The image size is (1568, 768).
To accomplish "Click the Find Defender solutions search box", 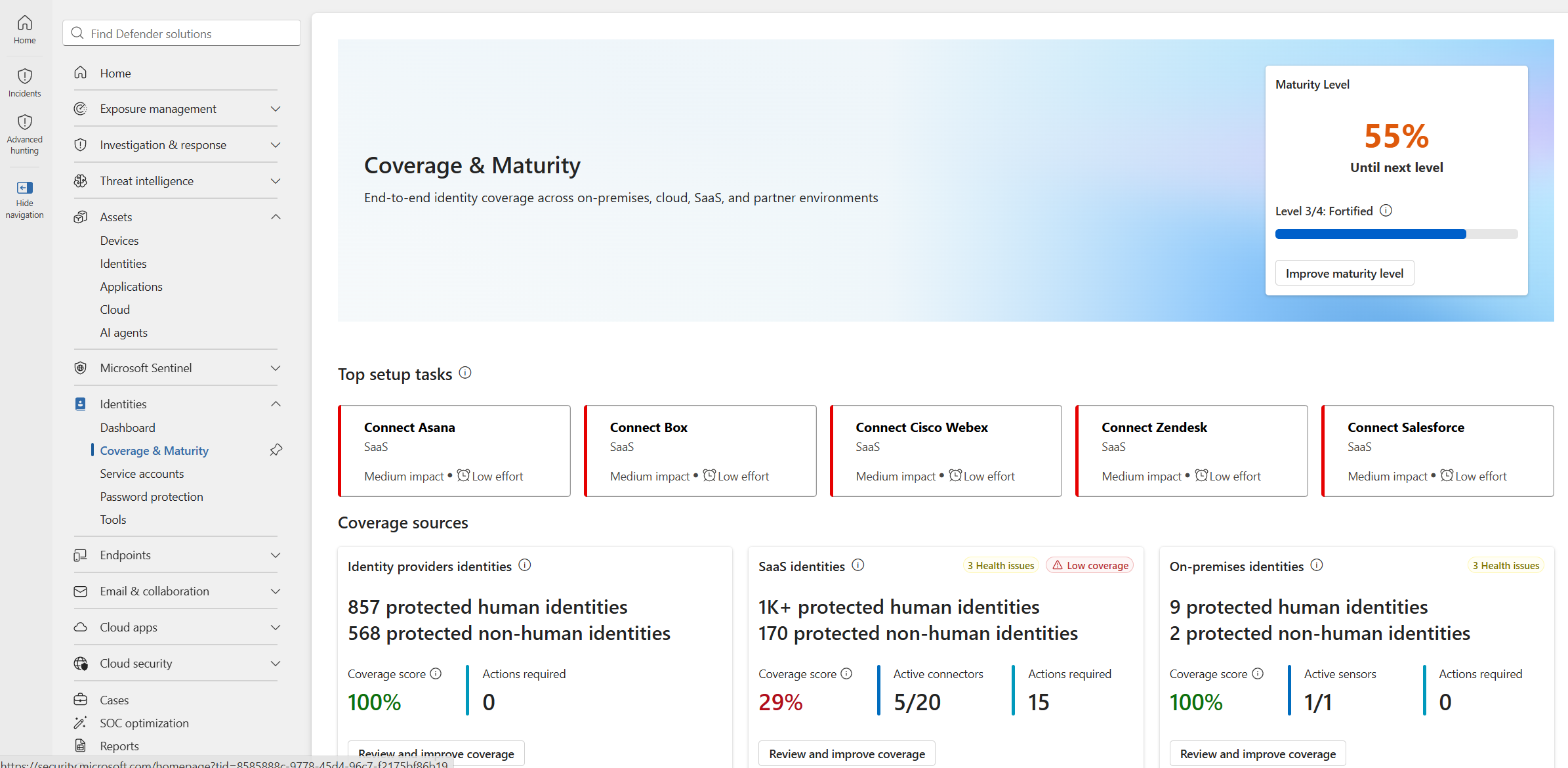I will point(182,33).
